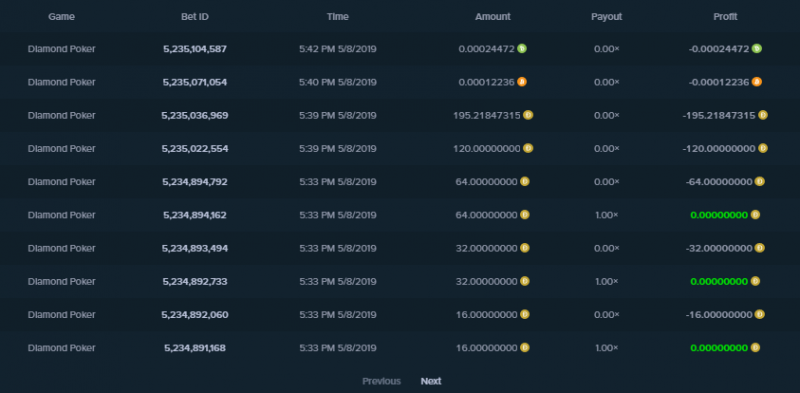Click orange coin icon beside profit -0.00012236
This screenshot has height=393, width=800.
tap(757, 82)
